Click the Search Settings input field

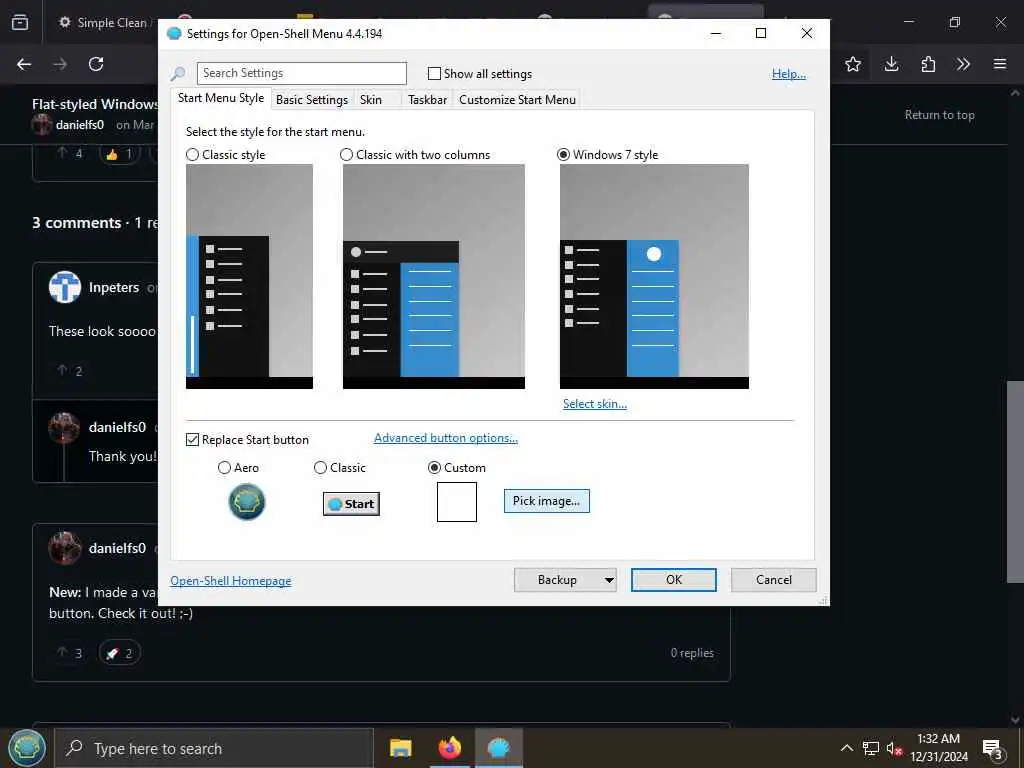[x=302, y=73]
